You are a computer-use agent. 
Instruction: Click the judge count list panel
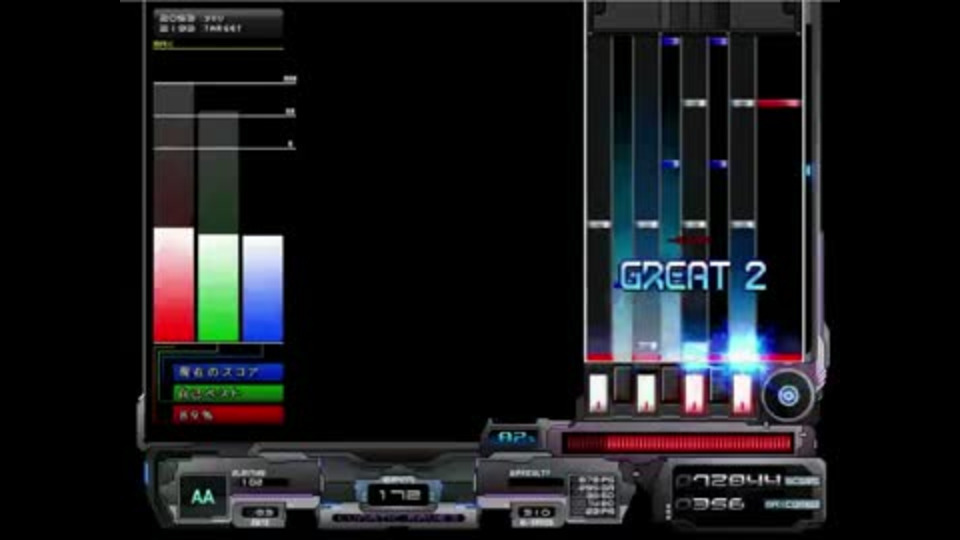tap(593, 496)
